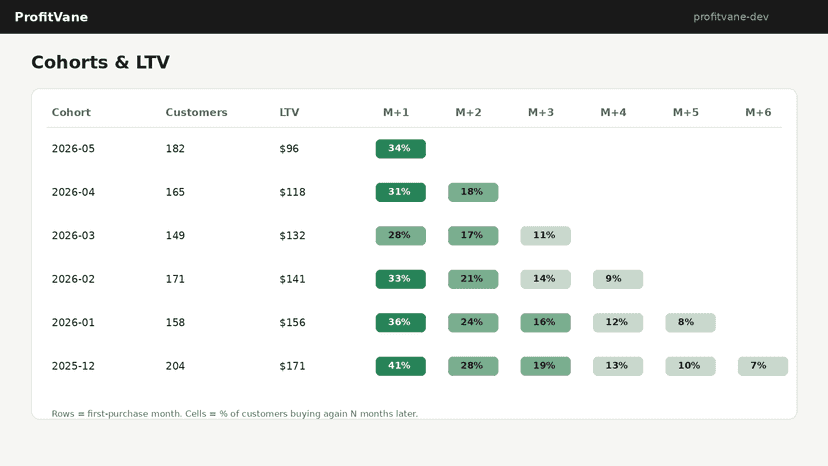The width and height of the screenshot is (828, 466).
Task: Select the 2026-05 cohort row label
Action: coord(73,148)
